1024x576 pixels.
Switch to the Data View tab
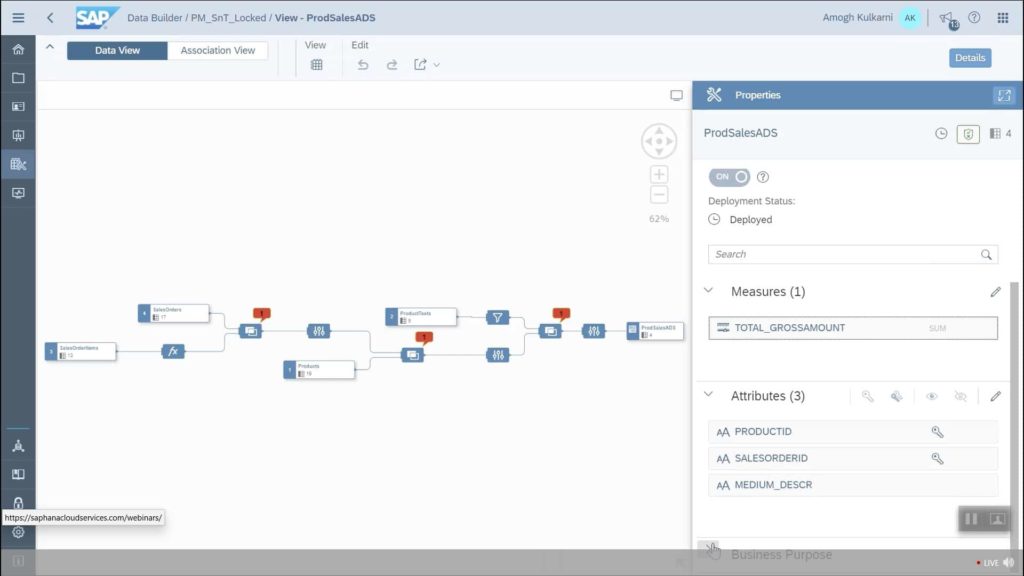[118, 50]
